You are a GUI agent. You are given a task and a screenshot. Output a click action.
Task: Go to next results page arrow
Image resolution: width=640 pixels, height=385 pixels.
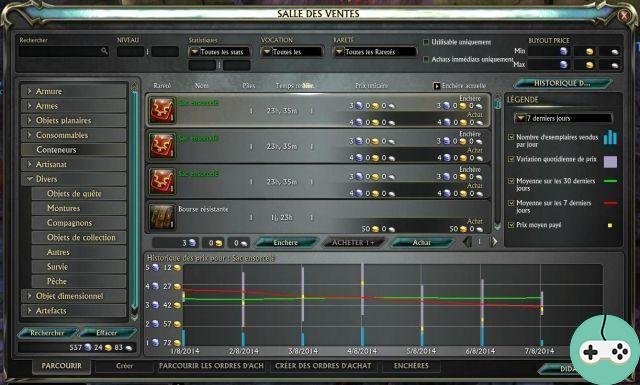[x=494, y=242]
